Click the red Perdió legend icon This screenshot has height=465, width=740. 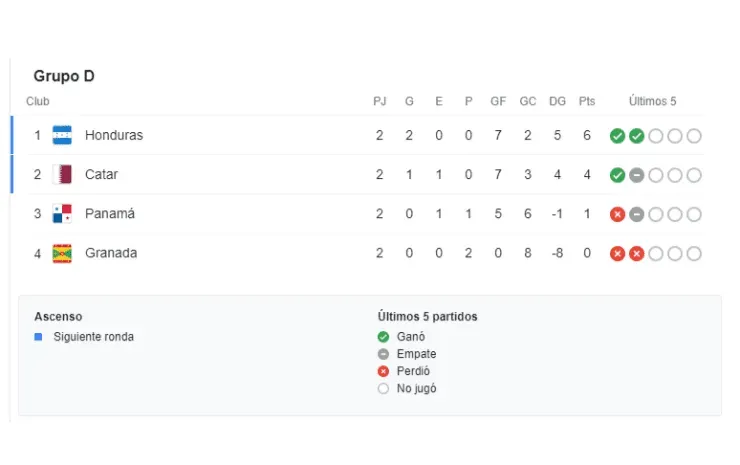pyautogui.click(x=383, y=371)
